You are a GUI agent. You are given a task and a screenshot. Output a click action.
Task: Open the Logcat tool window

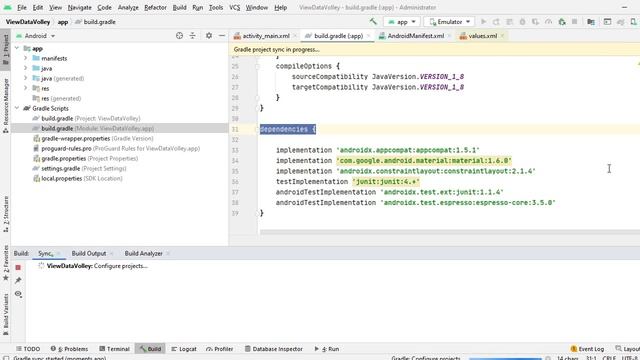click(184, 349)
